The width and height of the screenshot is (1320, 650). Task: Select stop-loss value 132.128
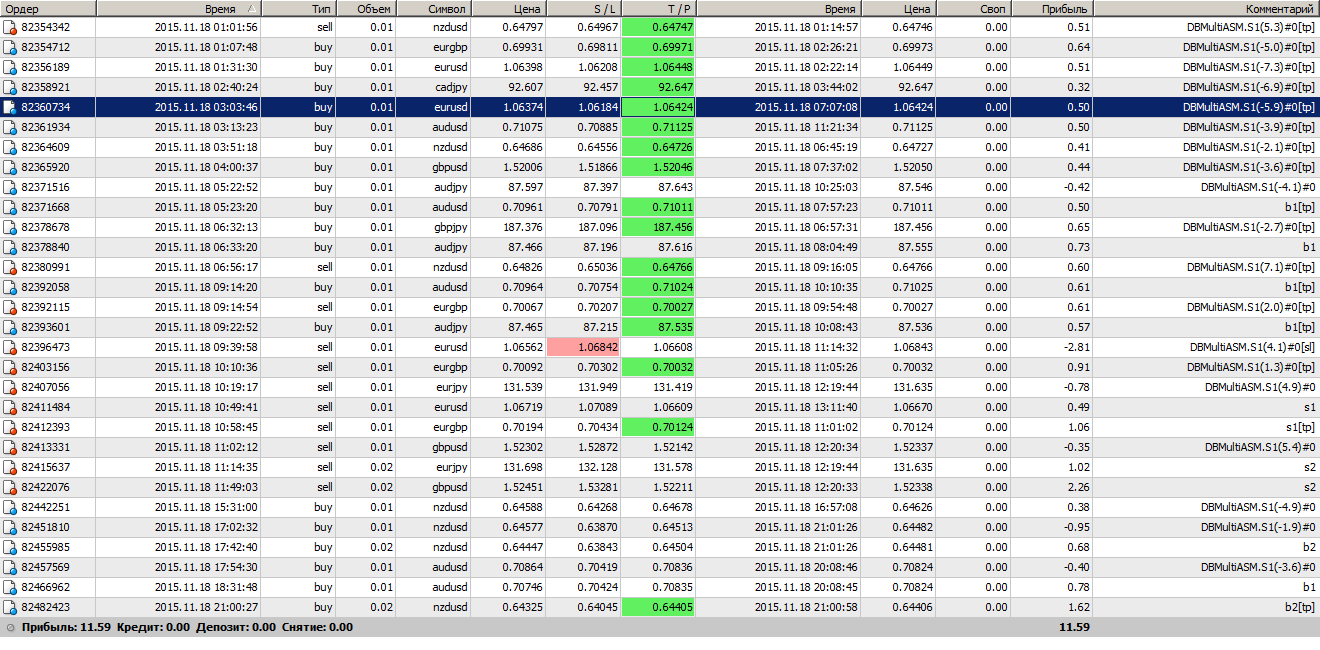[599, 467]
